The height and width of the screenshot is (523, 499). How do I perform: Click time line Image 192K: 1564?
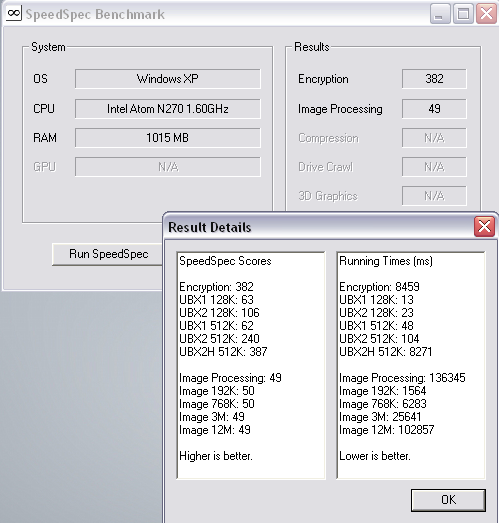point(383,391)
